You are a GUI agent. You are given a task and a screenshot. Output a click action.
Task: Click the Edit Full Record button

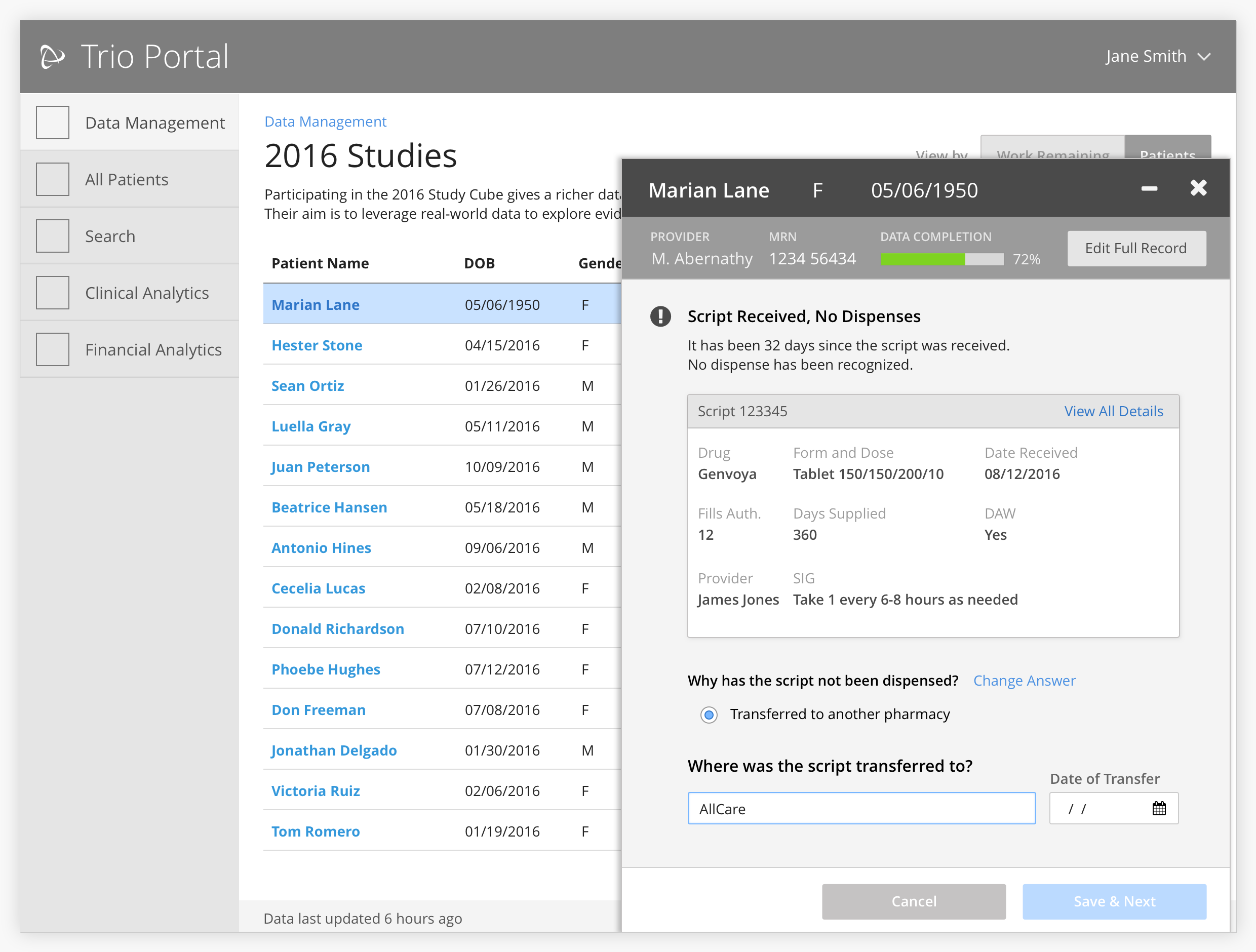pos(1136,248)
